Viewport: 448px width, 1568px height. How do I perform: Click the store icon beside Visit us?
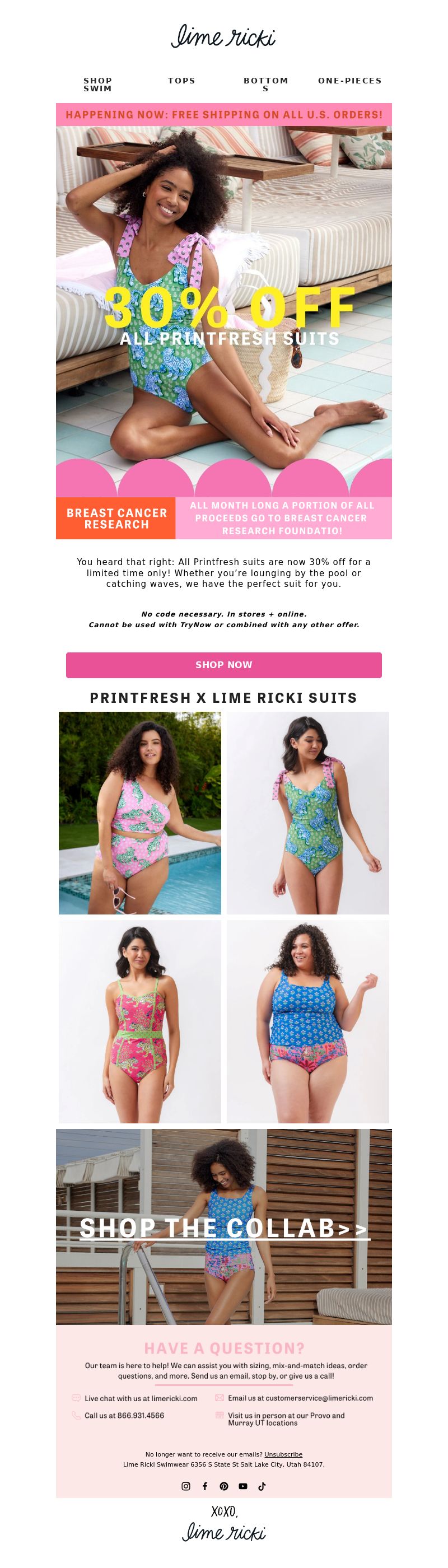coord(220,1415)
